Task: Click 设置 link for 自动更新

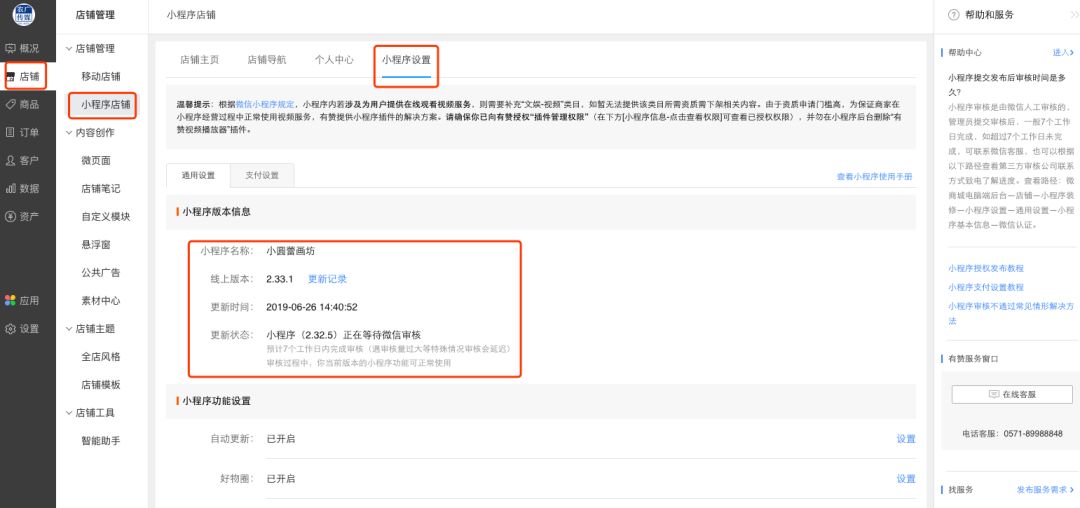Action: click(x=905, y=439)
